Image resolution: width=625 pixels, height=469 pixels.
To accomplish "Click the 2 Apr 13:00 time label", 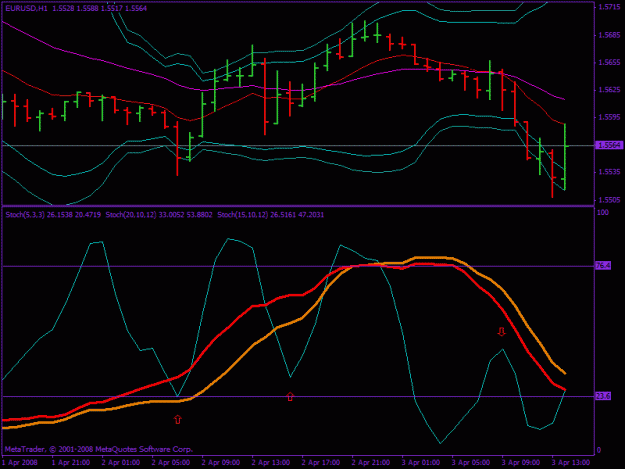I will pyautogui.click(x=271, y=463).
